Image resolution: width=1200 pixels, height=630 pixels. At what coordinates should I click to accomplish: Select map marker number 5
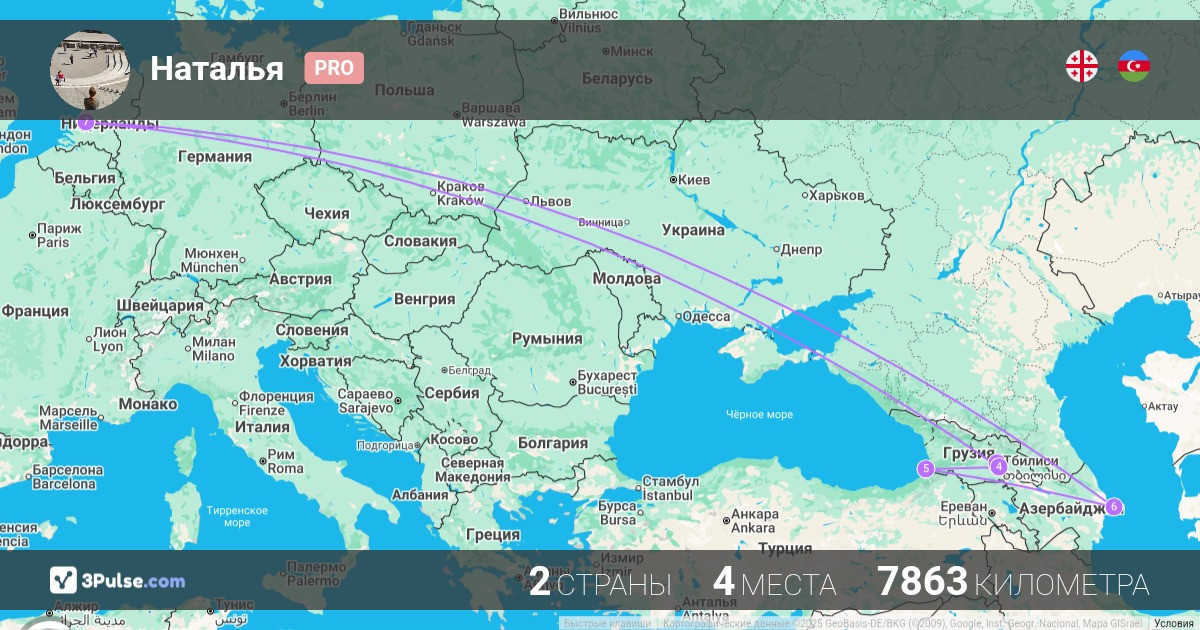click(926, 468)
